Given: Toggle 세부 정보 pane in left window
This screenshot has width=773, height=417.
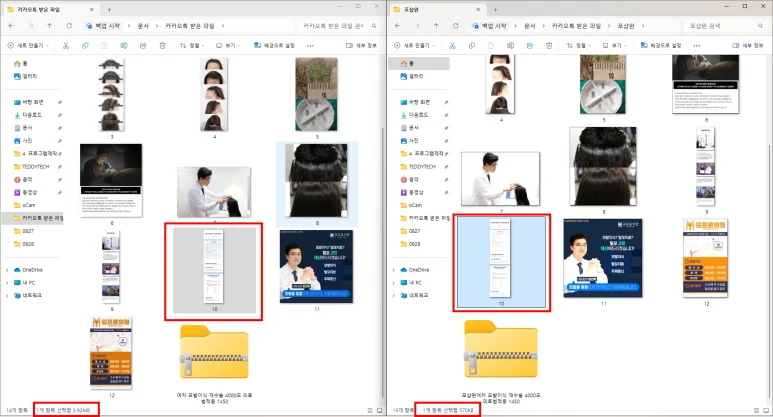Looking at the screenshot, I should 361,45.
